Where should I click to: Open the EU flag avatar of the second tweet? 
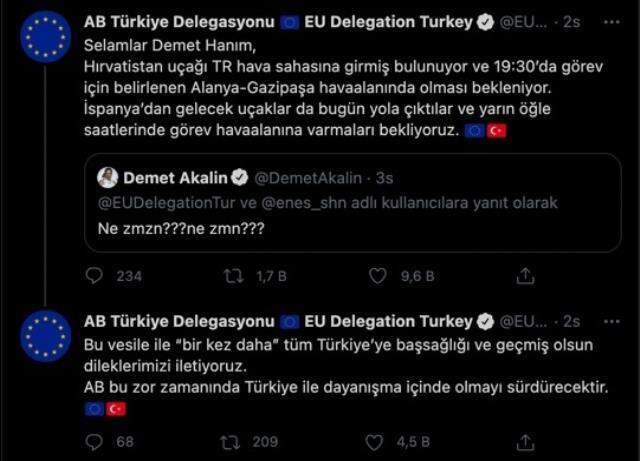point(45,337)
